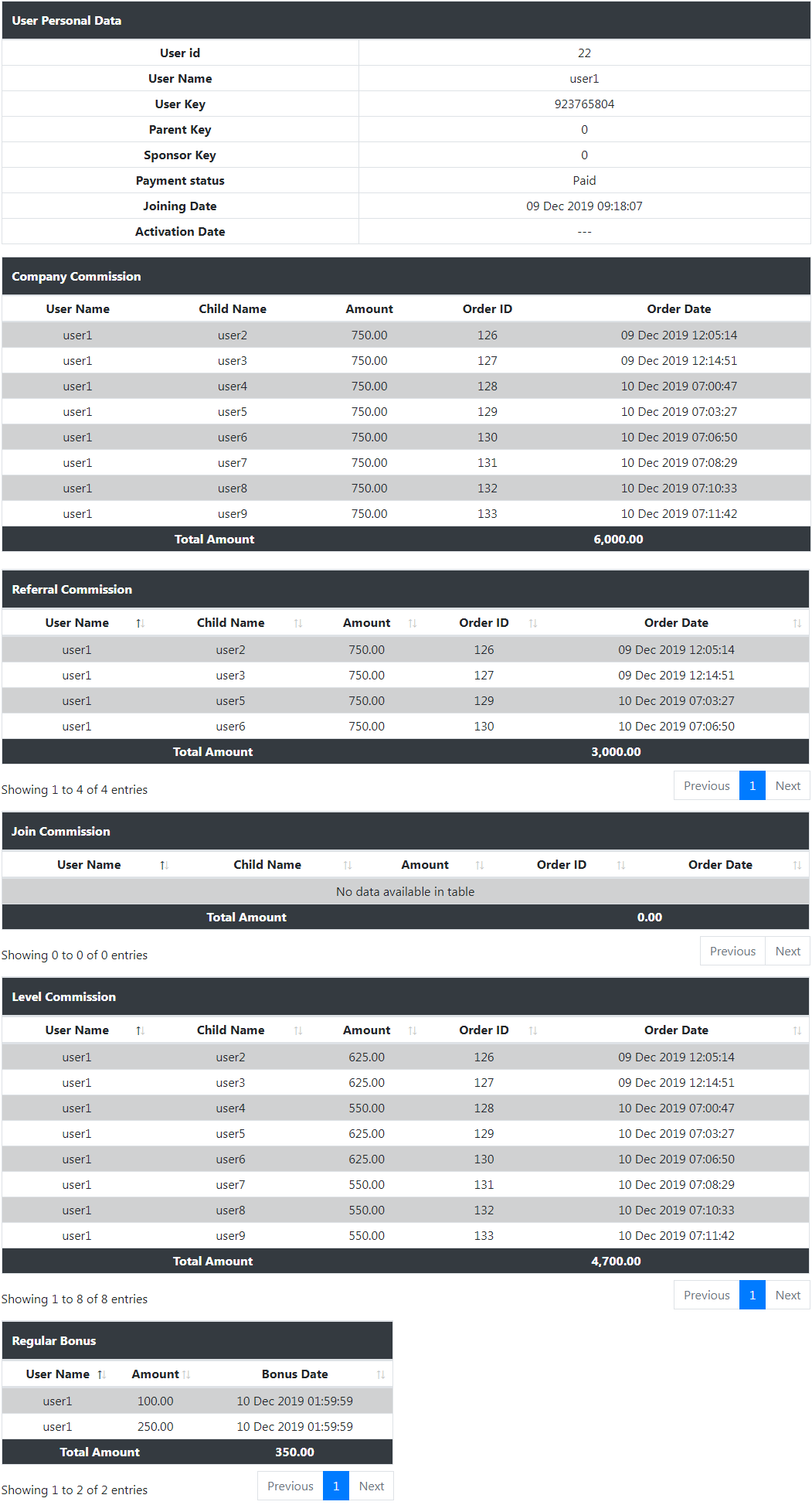The width and height of the screenshot is (812, 1505).
Task: Click Join Commission User Name sort arrows
Action: (x=164, y=865)
